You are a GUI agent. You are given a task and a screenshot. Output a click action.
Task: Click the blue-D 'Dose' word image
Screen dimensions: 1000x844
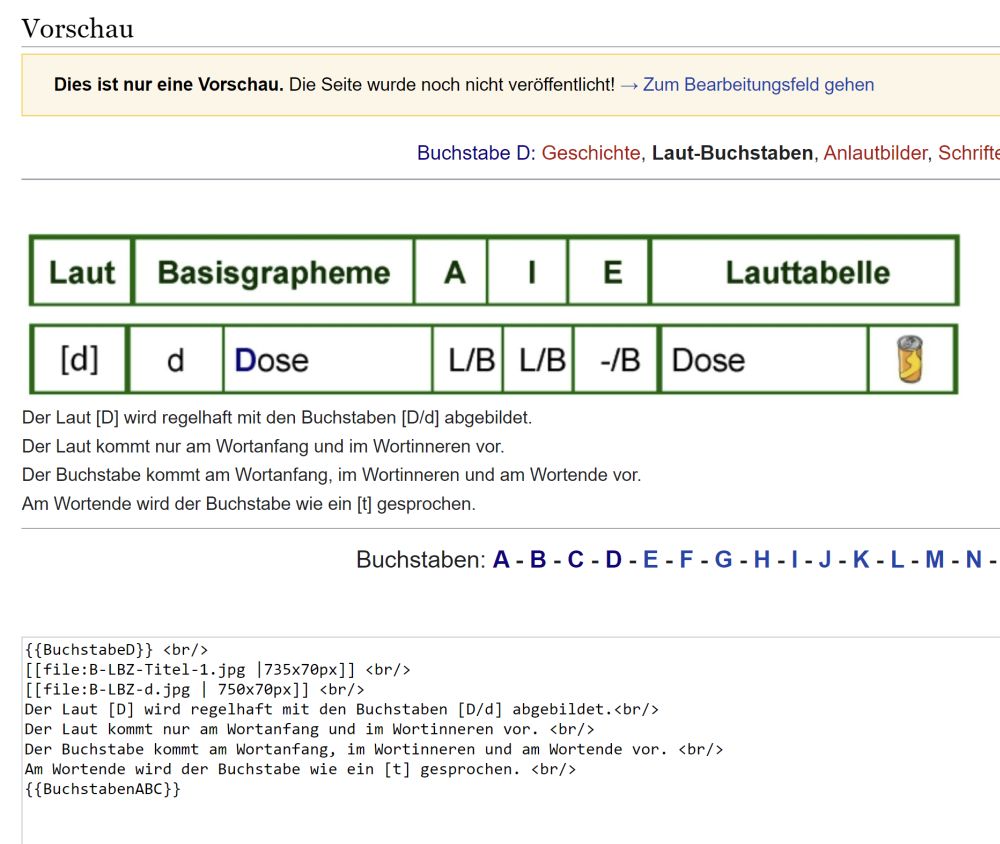(x=272, y=360)
